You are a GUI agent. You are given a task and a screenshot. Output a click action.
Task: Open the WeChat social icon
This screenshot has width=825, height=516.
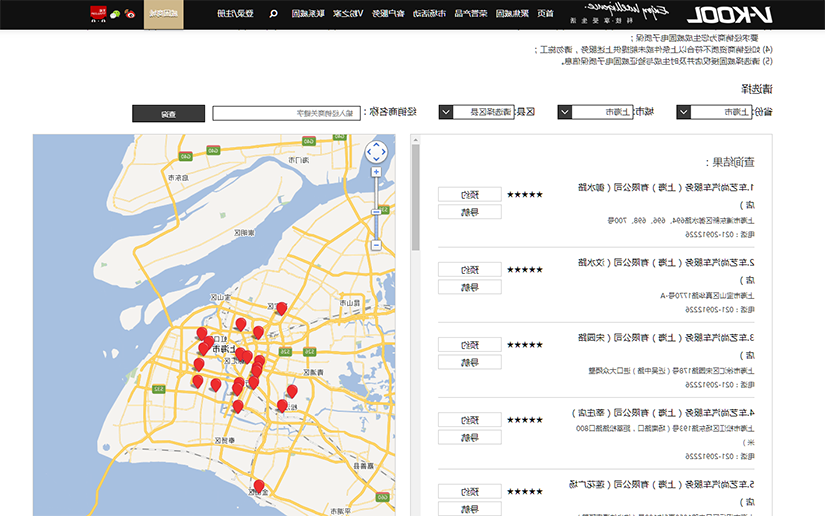point(115,14)
